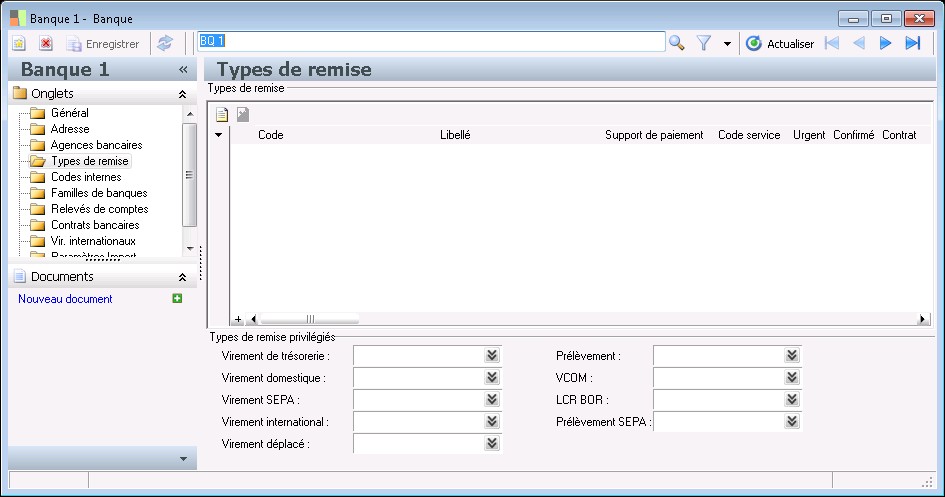Click the Actualiser refresh button
Viewport: 945px width, 497px height.
click(x=780, y=43)
